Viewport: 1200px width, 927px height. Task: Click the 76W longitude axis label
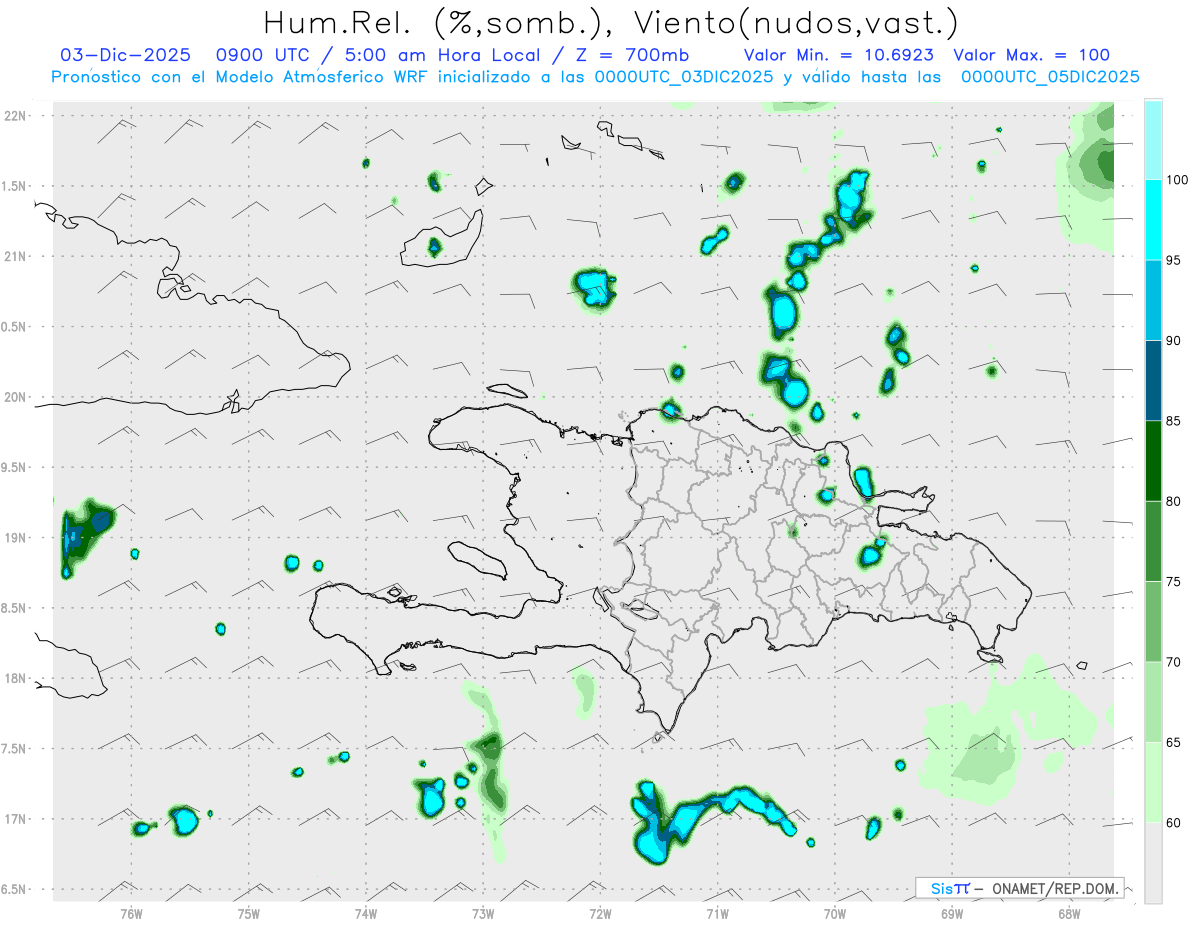point(131,913)
